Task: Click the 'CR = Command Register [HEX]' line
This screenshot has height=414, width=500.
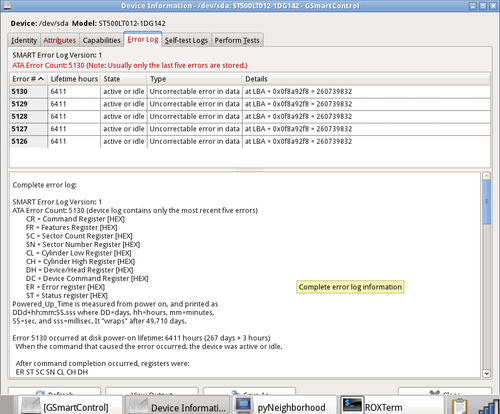Action: coord(75,219)
